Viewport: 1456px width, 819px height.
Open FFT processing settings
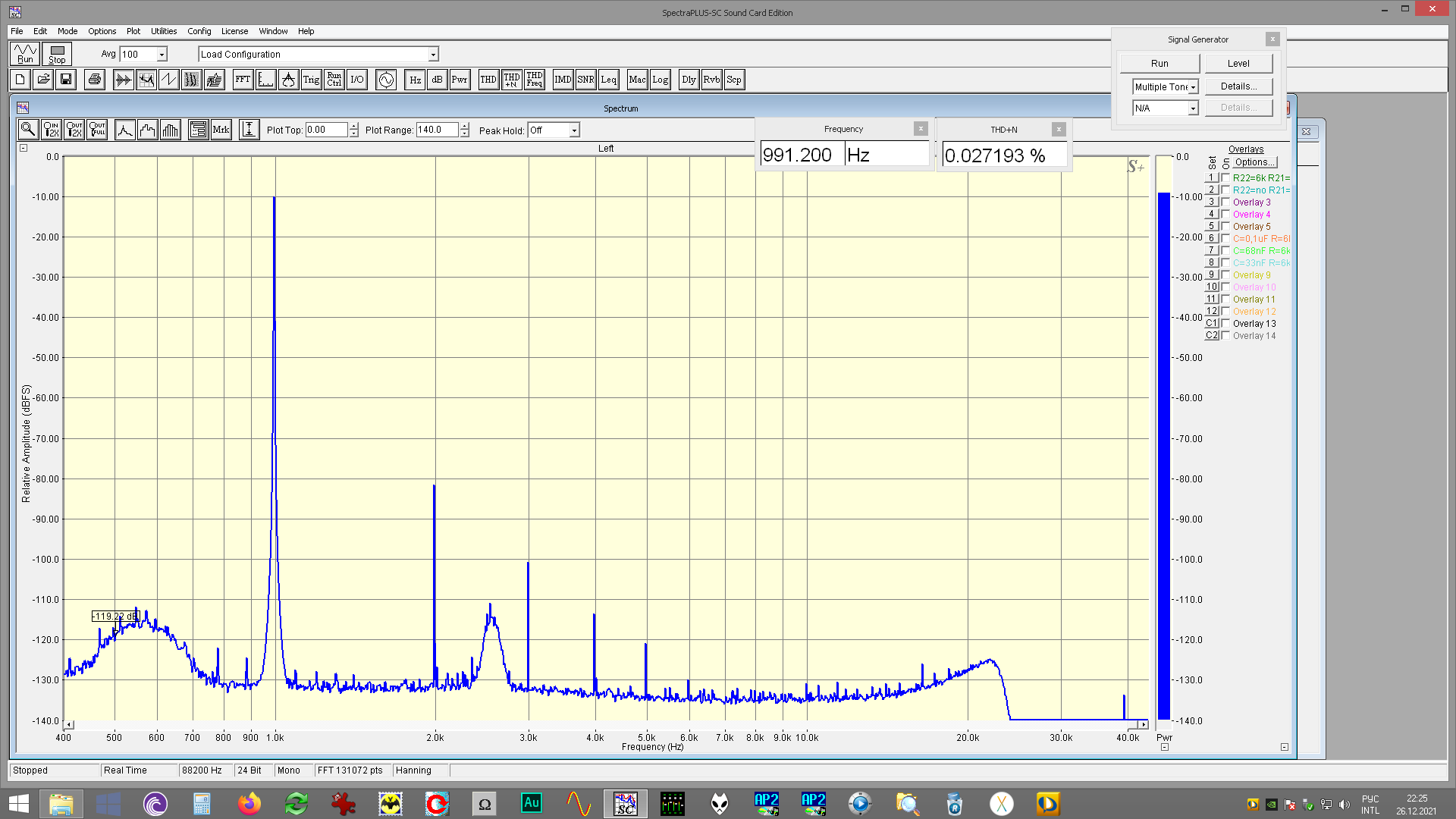pos(243,80)
